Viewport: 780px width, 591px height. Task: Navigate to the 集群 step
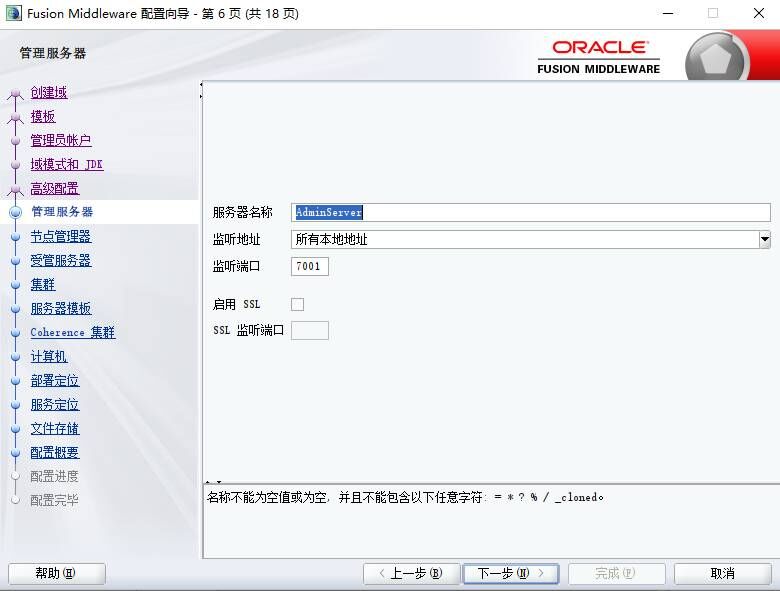(x=43, y=285)
